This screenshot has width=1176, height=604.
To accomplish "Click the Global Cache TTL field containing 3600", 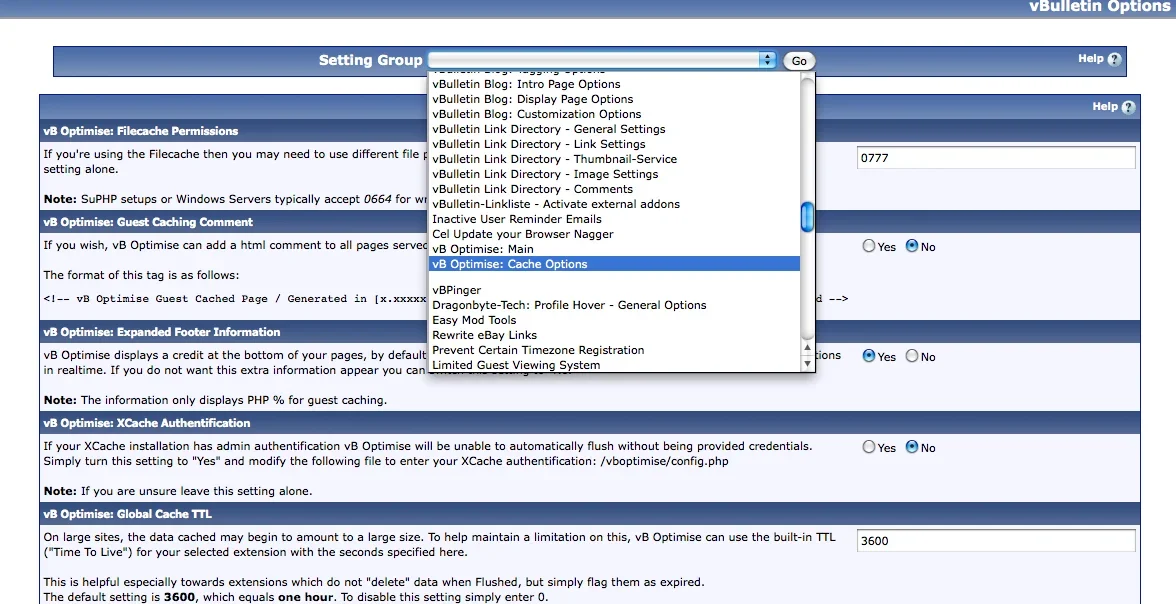I will click(x=996, y=541).
